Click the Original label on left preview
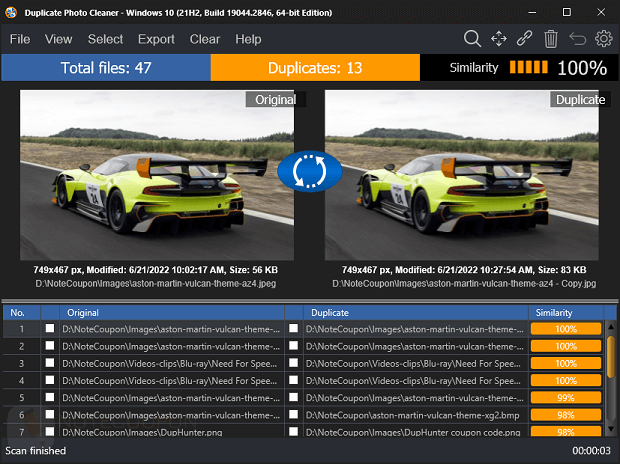This screenshot has height=464, width=620. 276,99
